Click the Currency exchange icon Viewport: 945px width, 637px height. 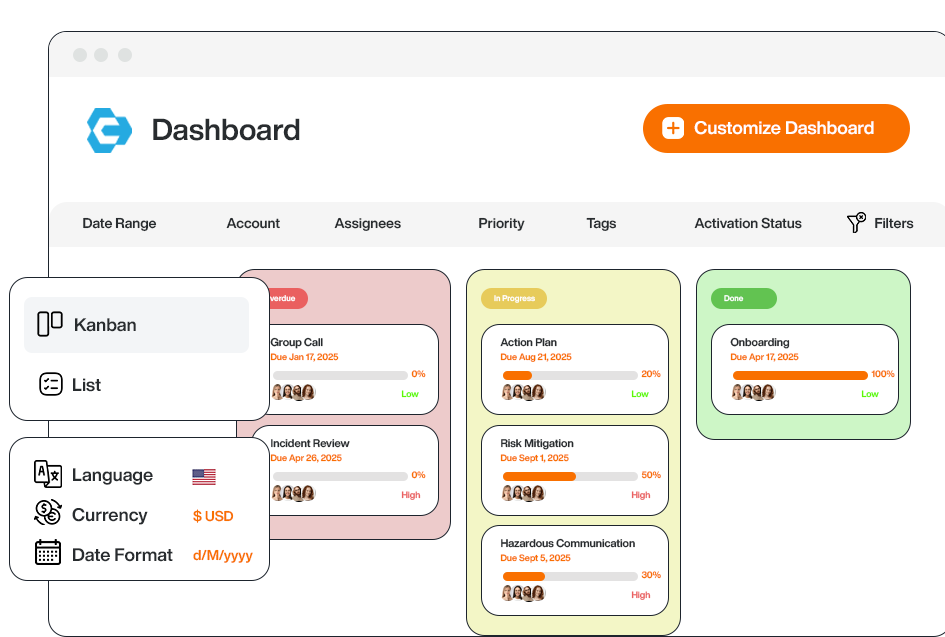[x=48, y=514]
